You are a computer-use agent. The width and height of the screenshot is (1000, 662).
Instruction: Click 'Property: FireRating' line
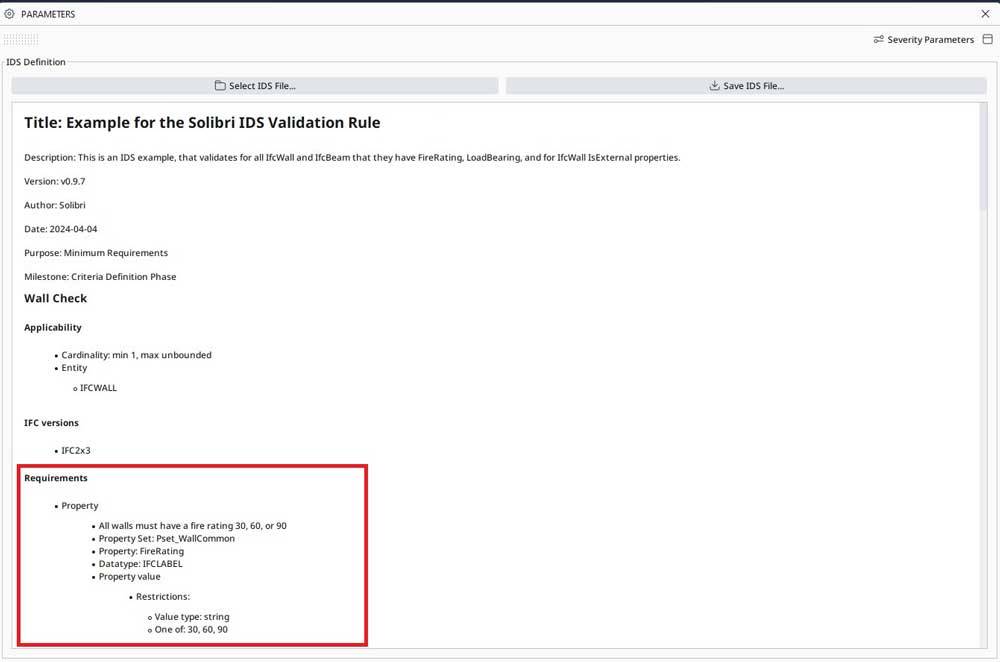141,552
